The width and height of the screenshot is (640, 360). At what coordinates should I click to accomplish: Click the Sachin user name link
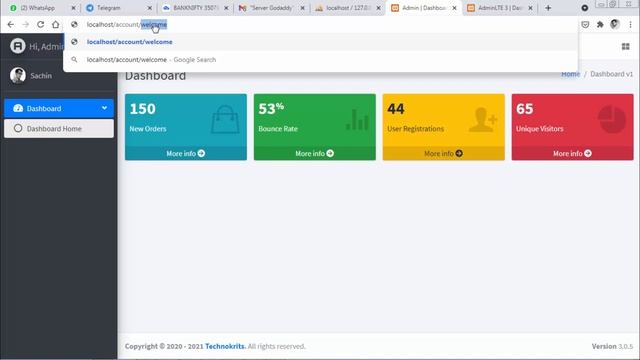(x=41, y=76)
